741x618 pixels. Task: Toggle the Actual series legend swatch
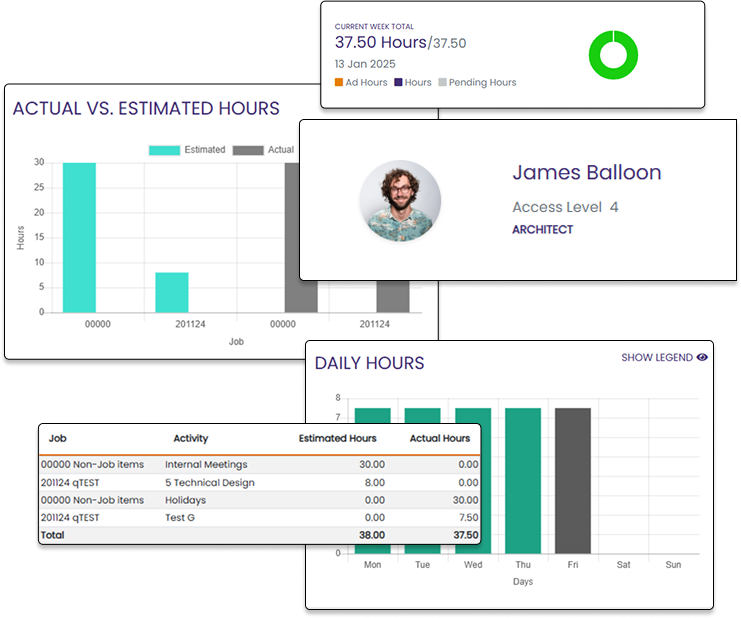pos(248,150)
